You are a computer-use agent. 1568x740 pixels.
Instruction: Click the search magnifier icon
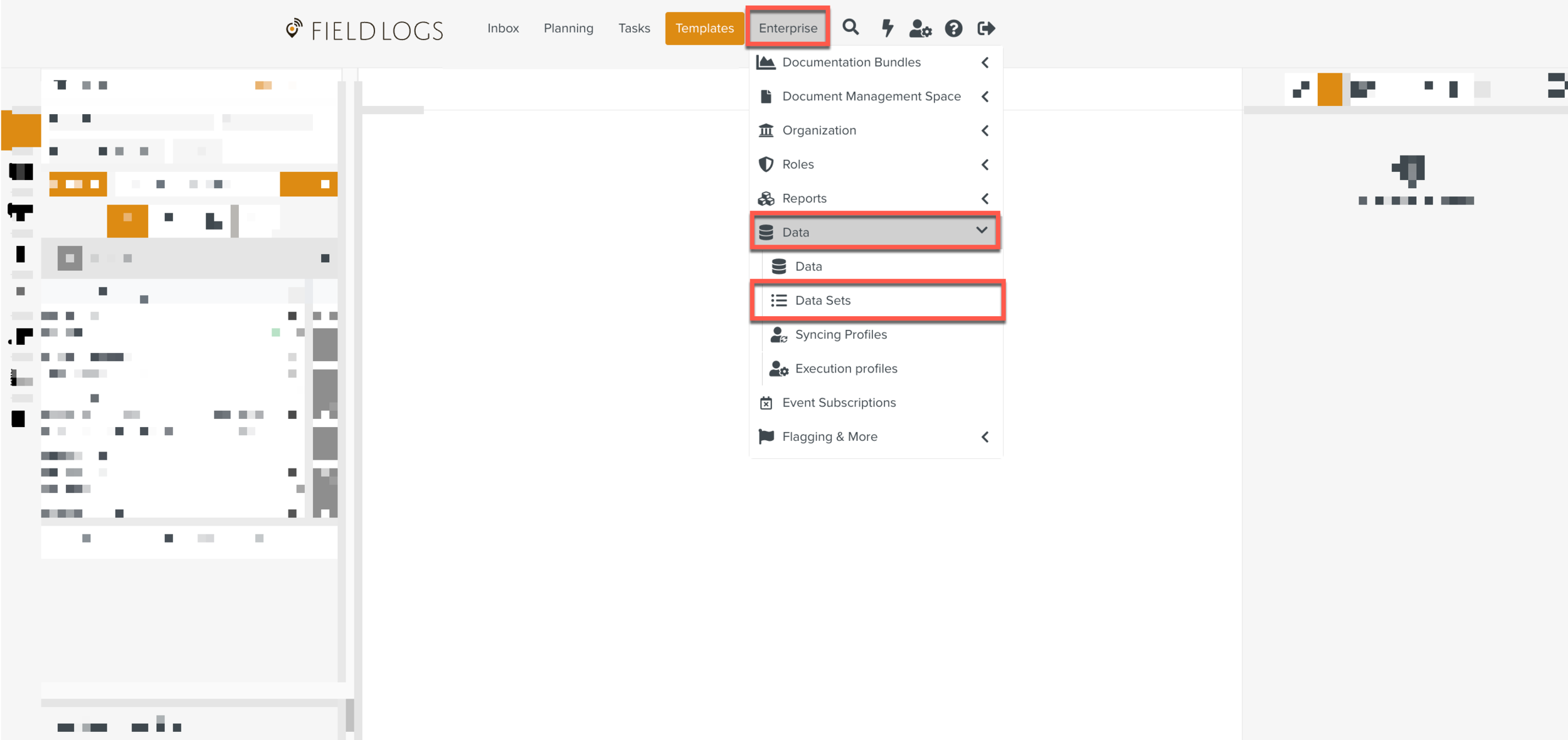pyautogui.click(x=850, y=28)
